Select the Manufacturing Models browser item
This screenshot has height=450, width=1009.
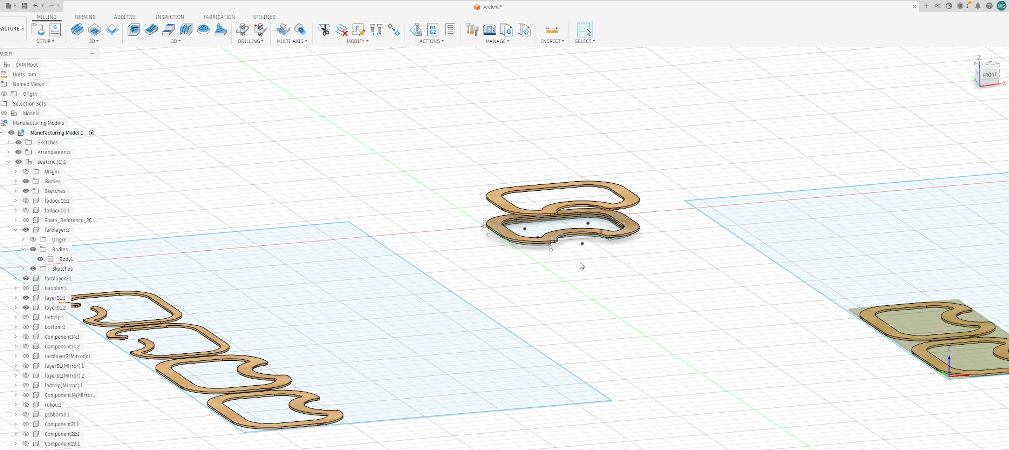click(38, 123)
